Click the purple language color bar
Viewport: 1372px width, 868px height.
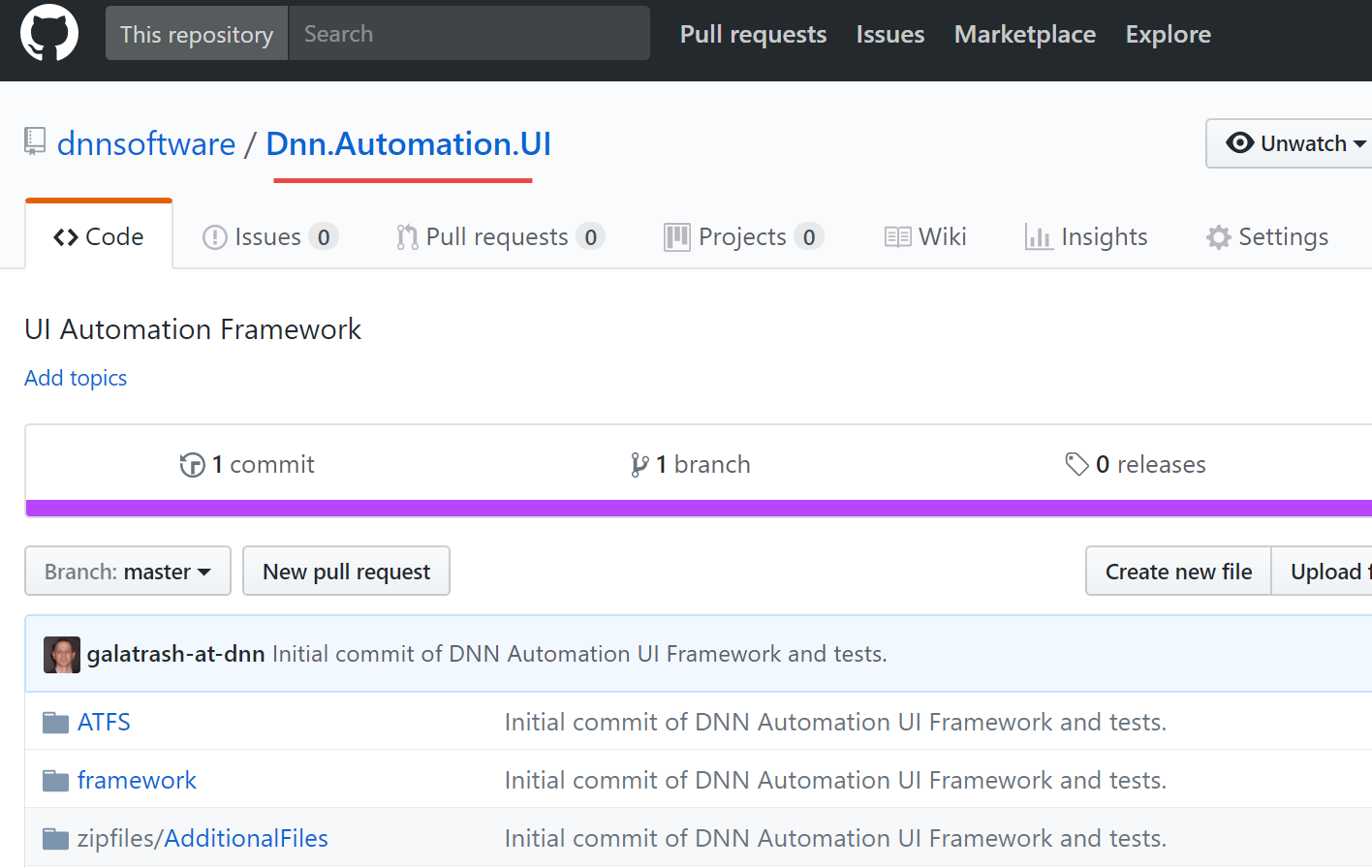coord(698,509)
